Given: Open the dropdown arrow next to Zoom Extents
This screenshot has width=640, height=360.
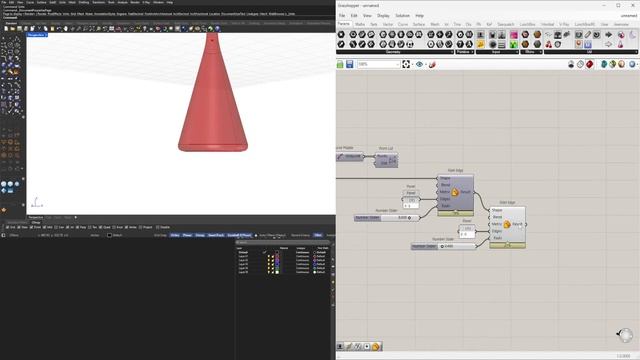Looking at the screenshot, I should click(x=412, y=64).
